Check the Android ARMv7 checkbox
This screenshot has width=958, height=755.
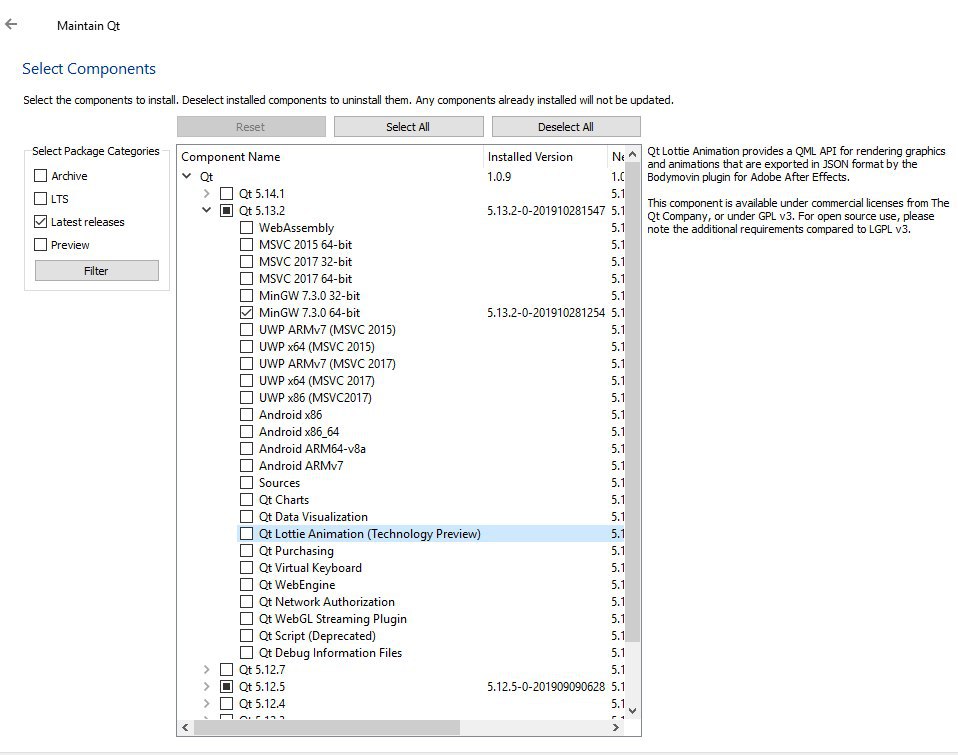click(x=246, y=465)
